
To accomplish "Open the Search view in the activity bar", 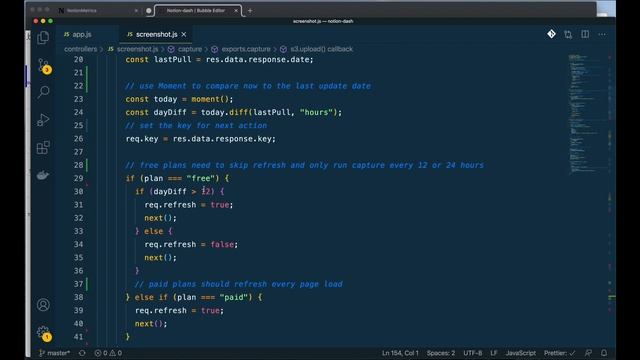I will click(x=43, y=92).
